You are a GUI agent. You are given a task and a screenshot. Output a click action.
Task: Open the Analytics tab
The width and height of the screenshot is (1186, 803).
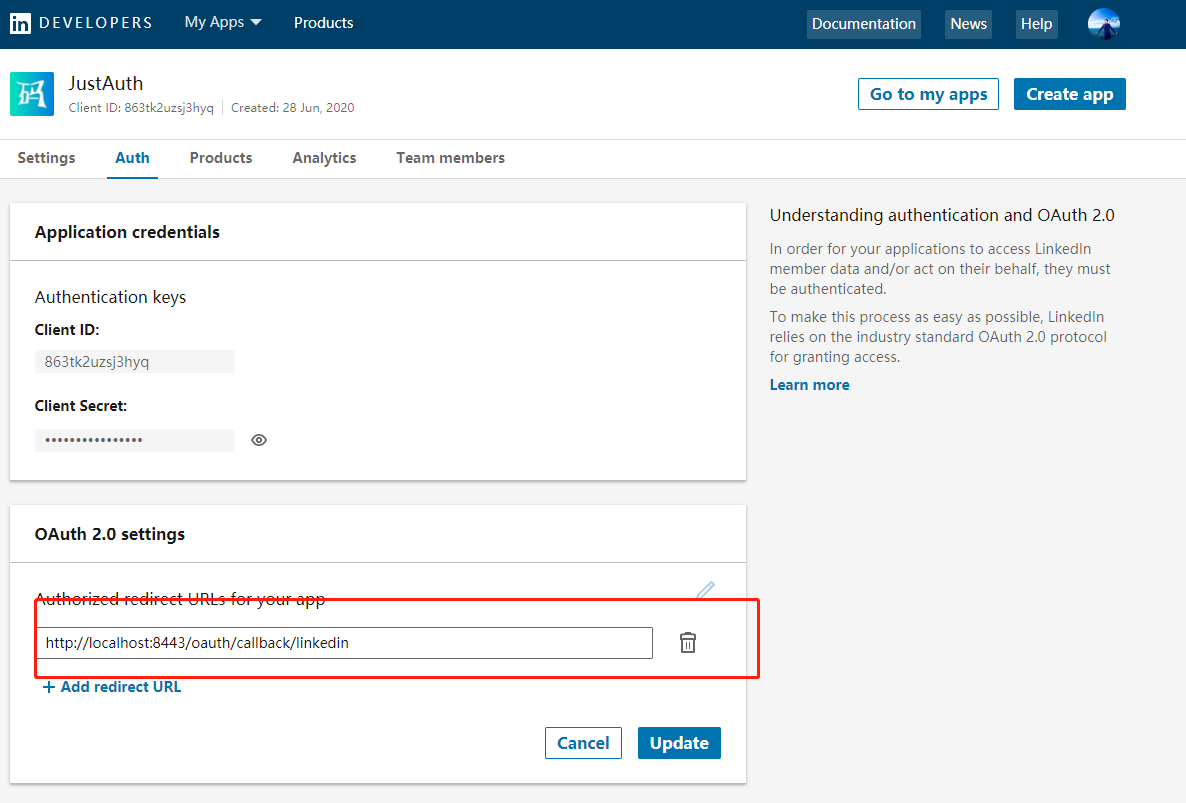[324, 158]
